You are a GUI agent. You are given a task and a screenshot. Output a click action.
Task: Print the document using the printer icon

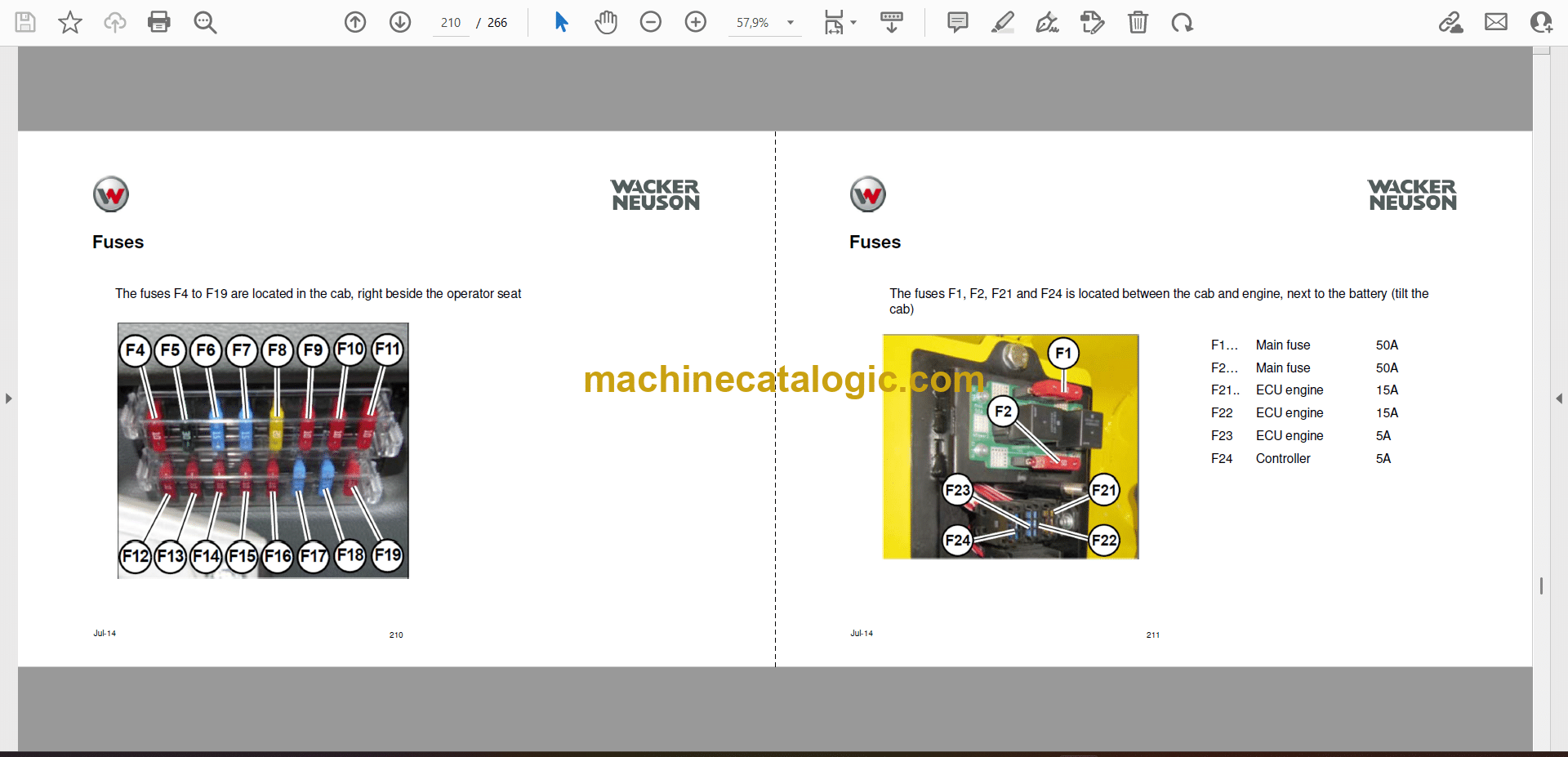pyautogui.click(x=159, y=22)
